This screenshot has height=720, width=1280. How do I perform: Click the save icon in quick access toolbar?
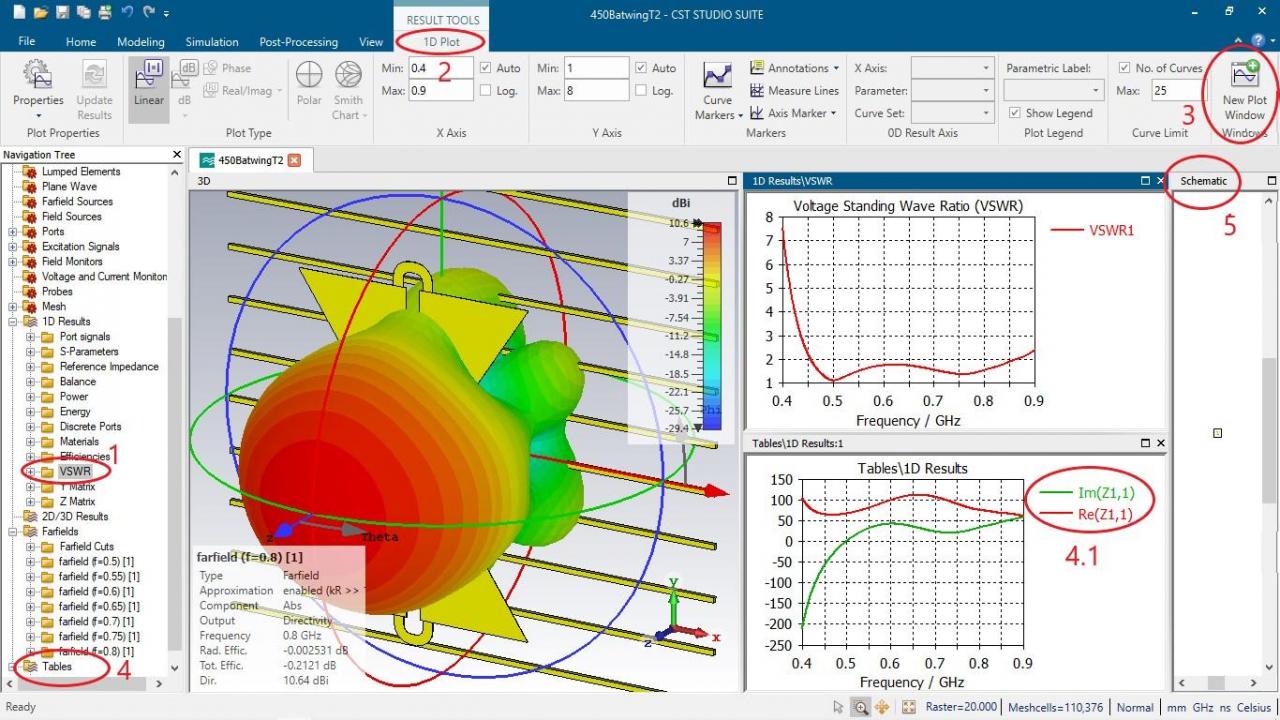pos(62,12)
